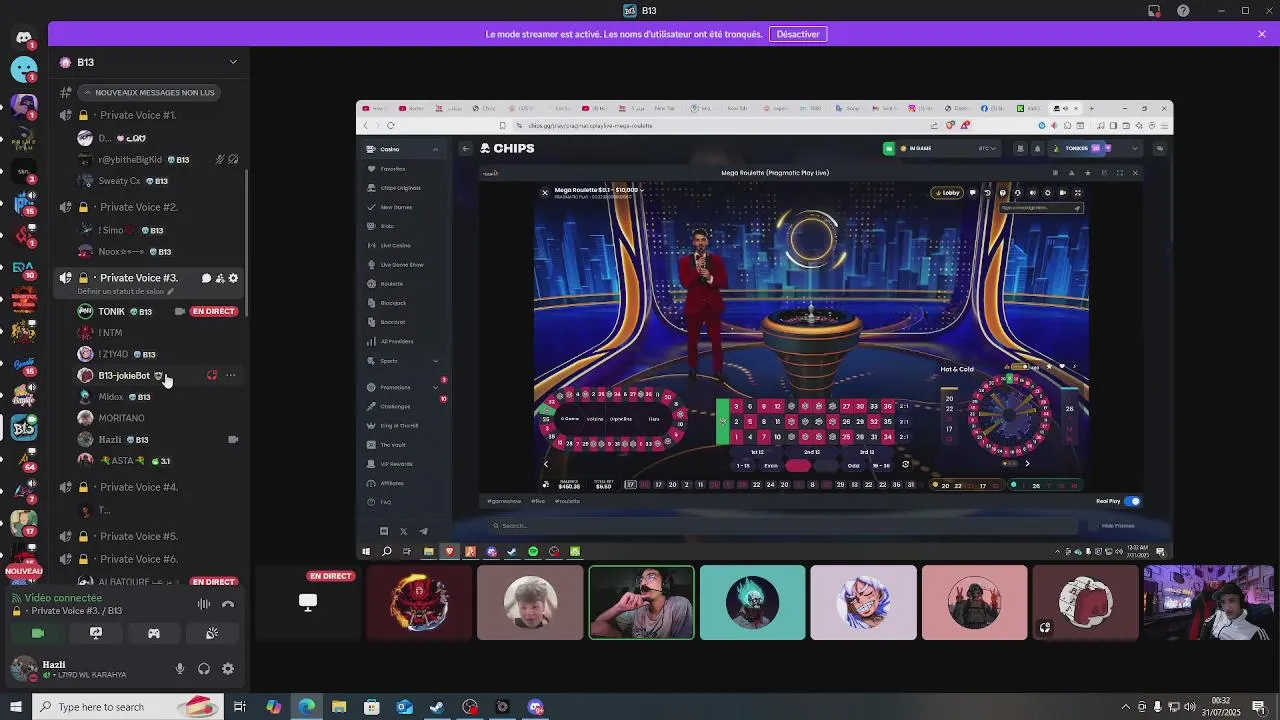Image resolution: width=1280 pixels, height=720 pixels.
Task: Click the NOUVEAU unread indicator in the server list
Action: pyautogui.click(x=24, y=571)
